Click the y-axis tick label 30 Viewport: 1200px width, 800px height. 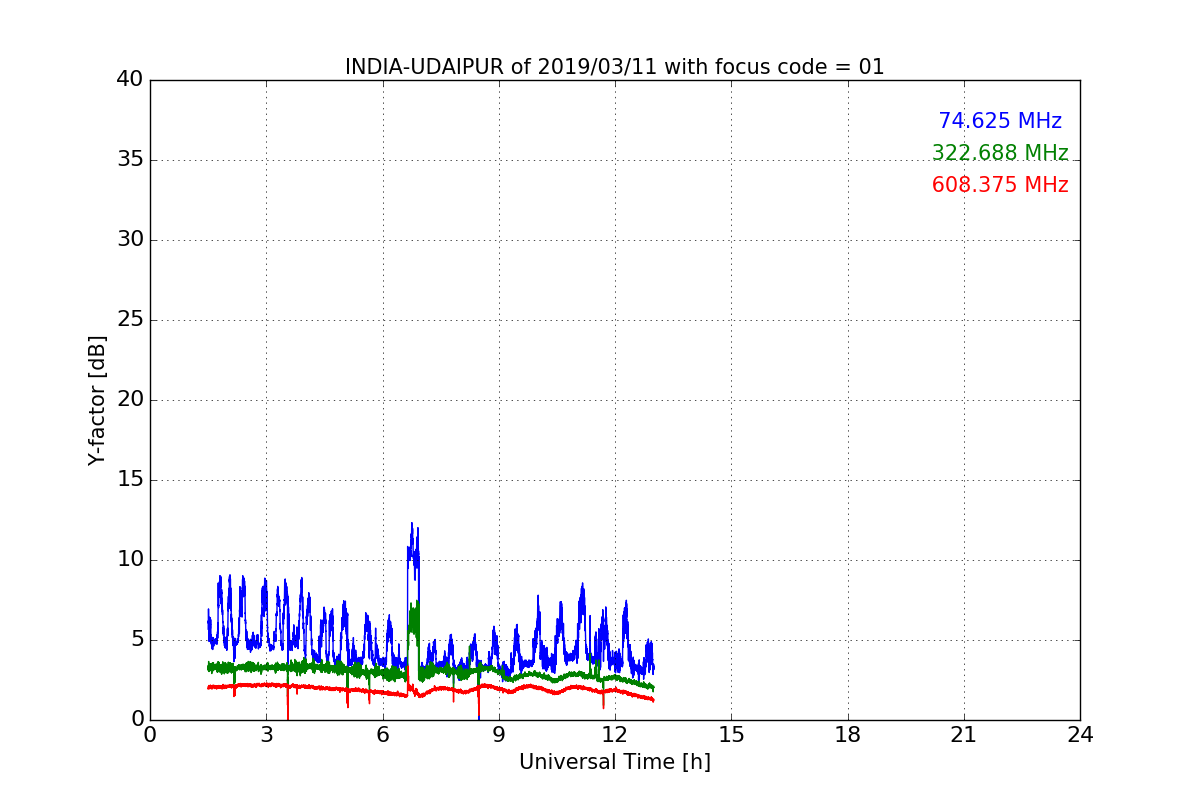tap(130, 240)
